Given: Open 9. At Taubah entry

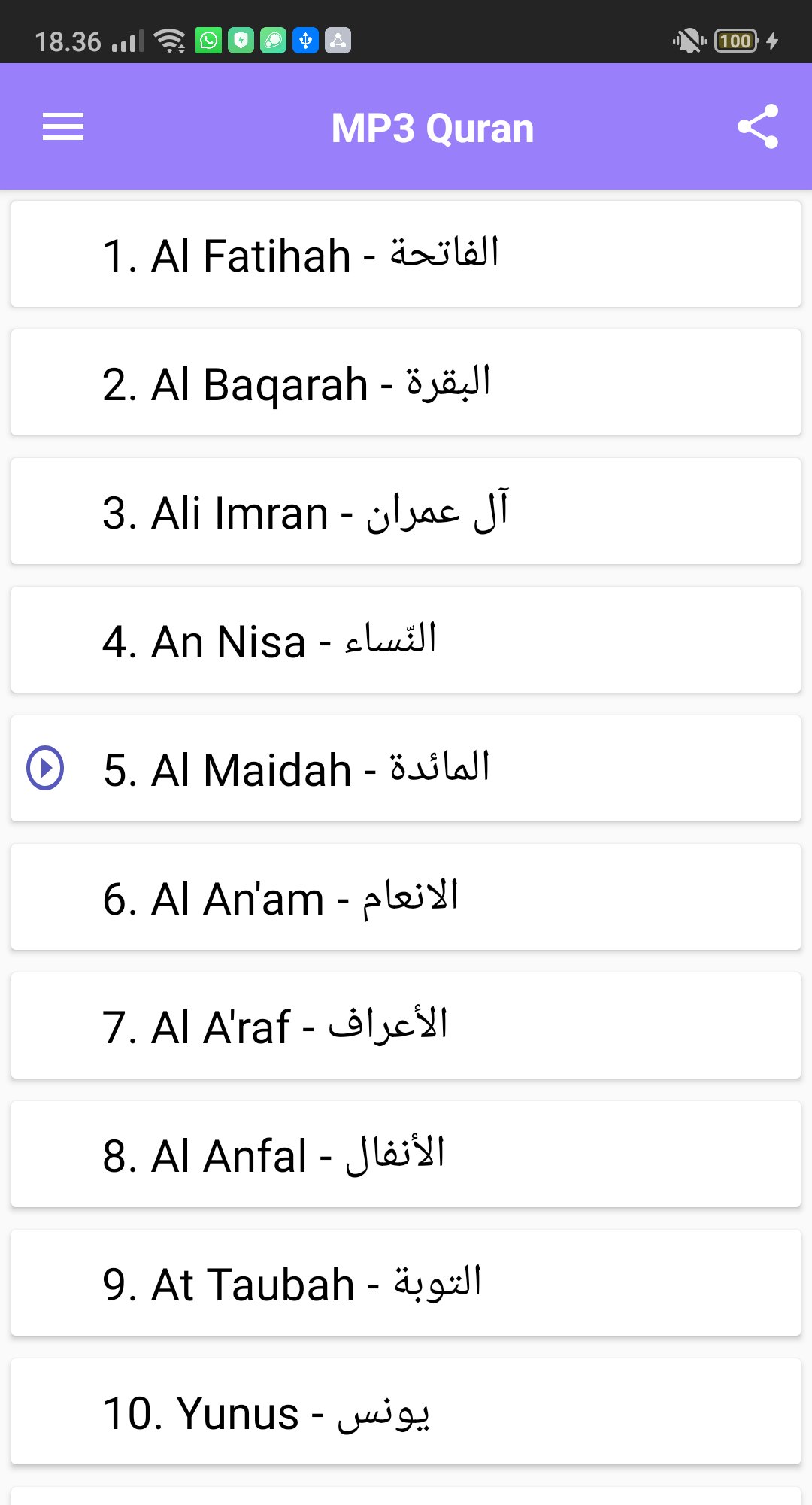Looking at the screenshot, I should [x=406, y=1283].
